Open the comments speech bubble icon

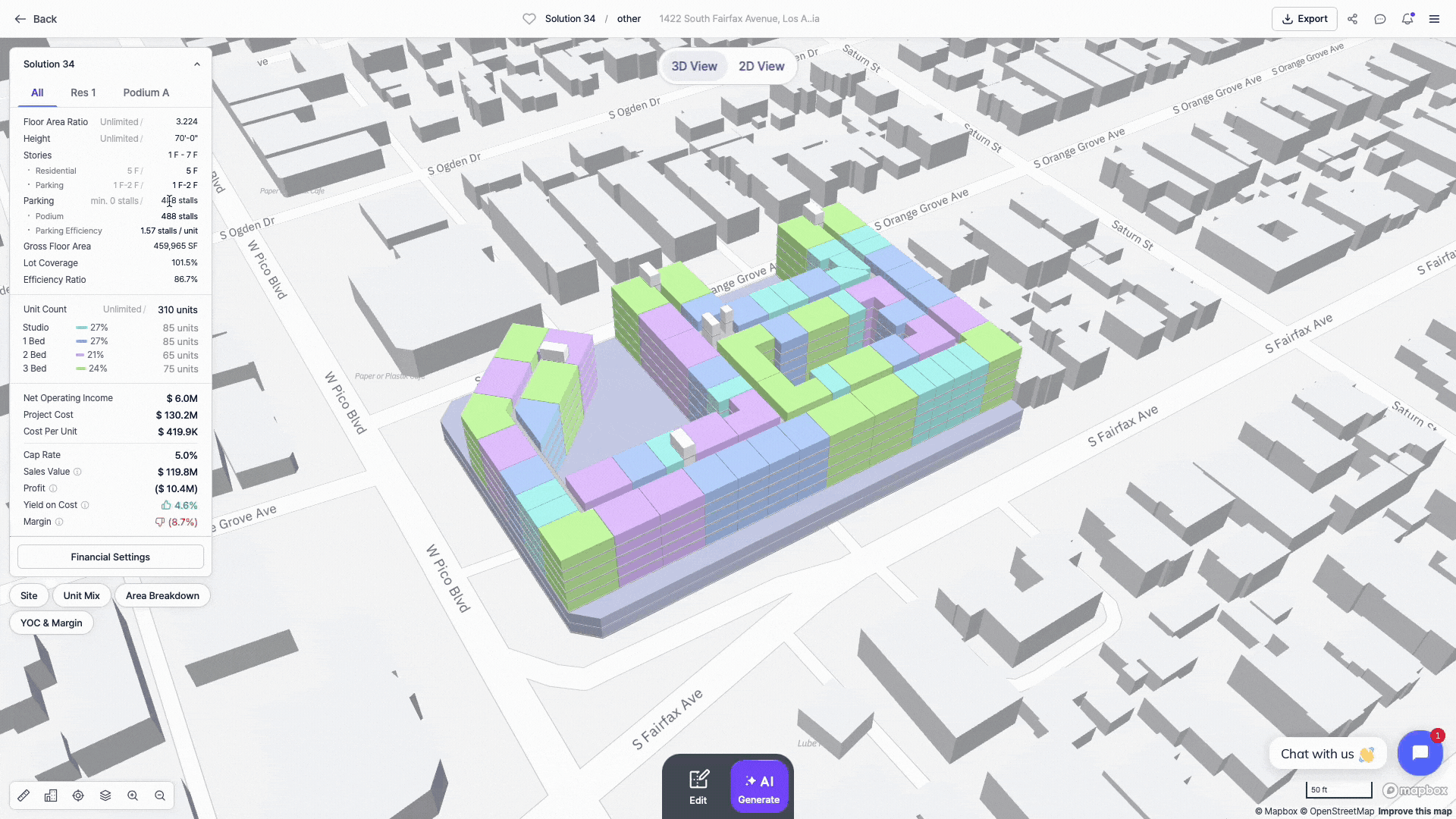coord(1379,19)
